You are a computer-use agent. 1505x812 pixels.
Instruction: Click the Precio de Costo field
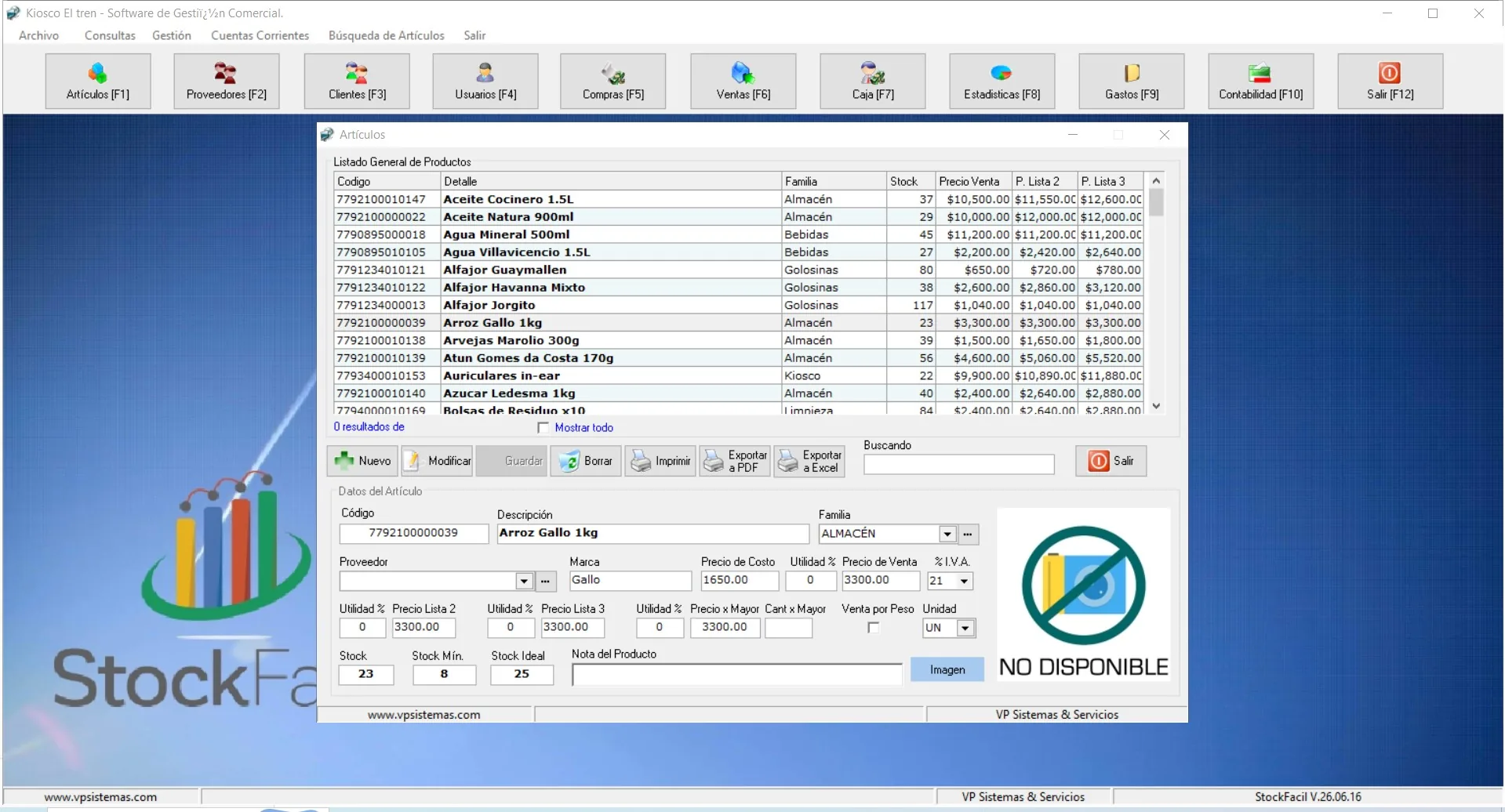[x=740, y=581]
